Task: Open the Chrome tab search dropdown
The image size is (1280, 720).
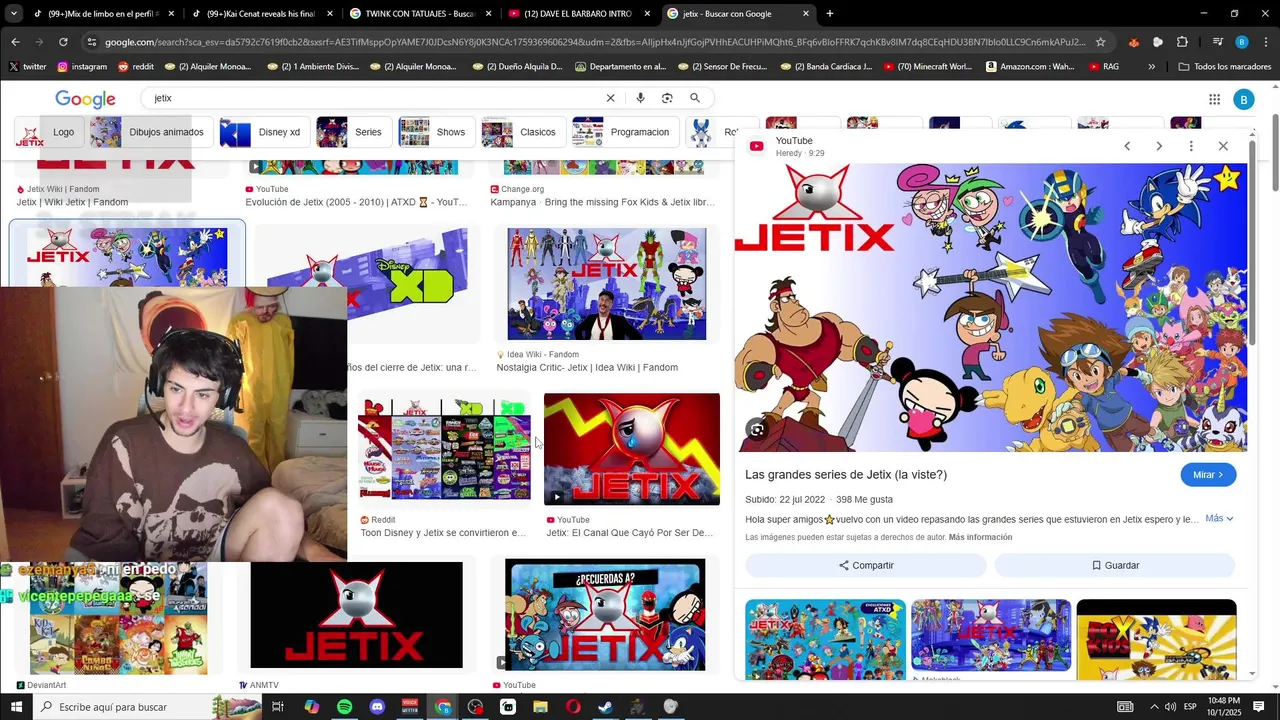Action: [x=13, y=14]
